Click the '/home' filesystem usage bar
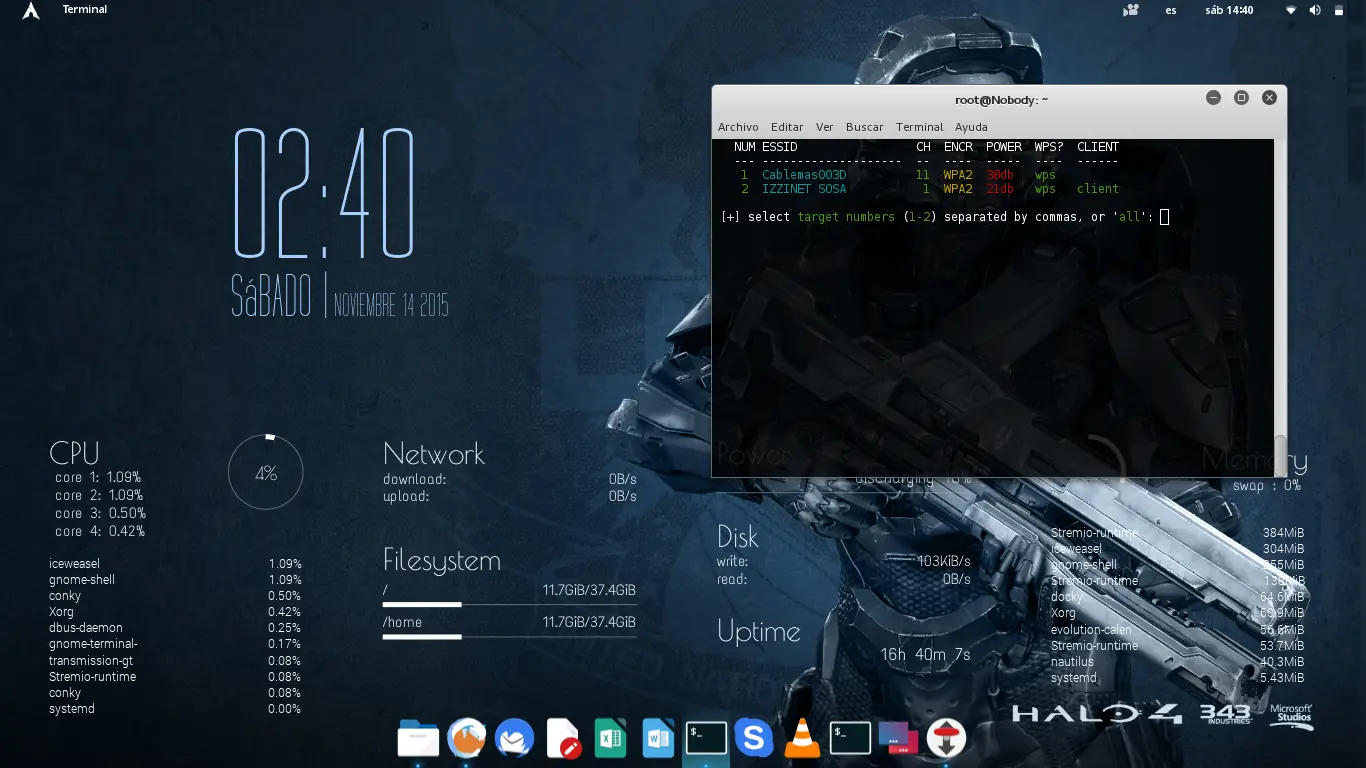The width and height of the screenshot is (1366, 768). tap(510, 637)
